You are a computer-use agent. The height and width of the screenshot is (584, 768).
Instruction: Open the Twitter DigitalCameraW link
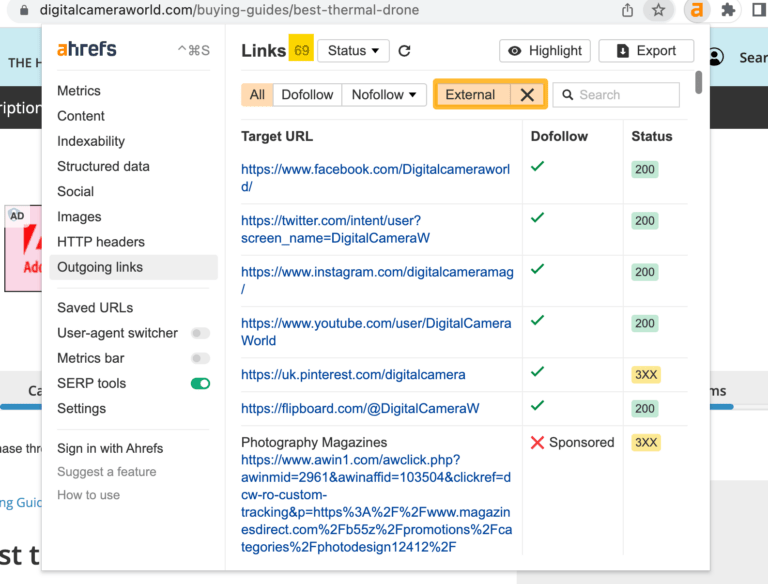click(335, 229)
